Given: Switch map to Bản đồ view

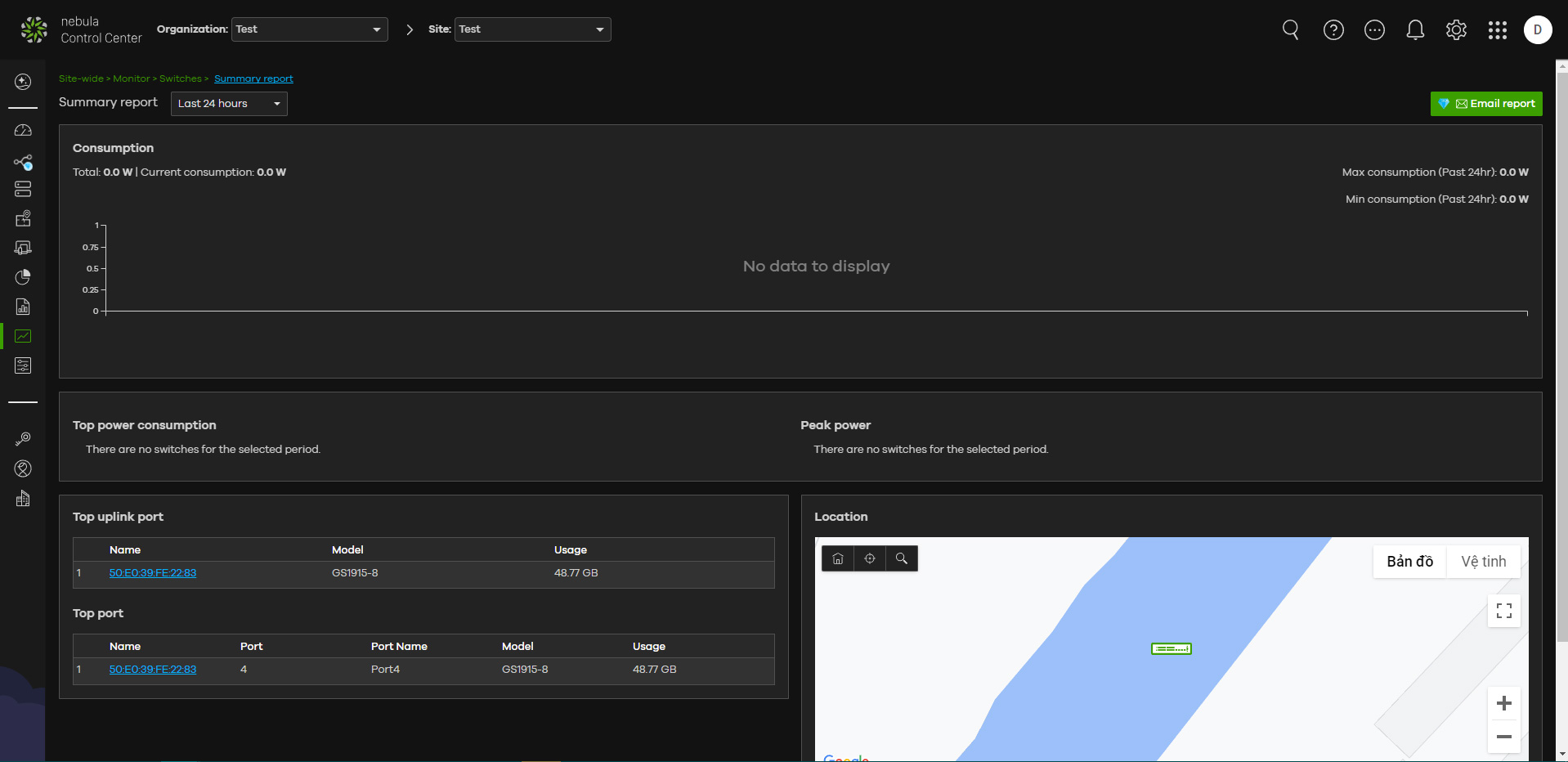Looking at the screenshot, I should pos(1410,562).
